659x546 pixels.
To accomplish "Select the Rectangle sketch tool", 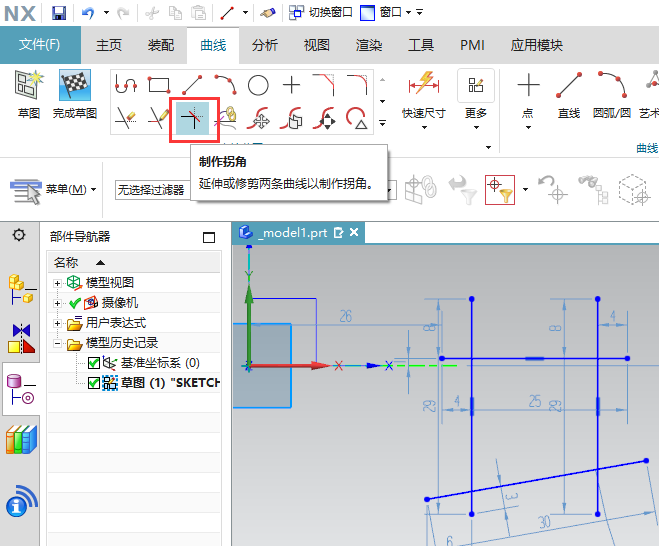I will 159,85.
